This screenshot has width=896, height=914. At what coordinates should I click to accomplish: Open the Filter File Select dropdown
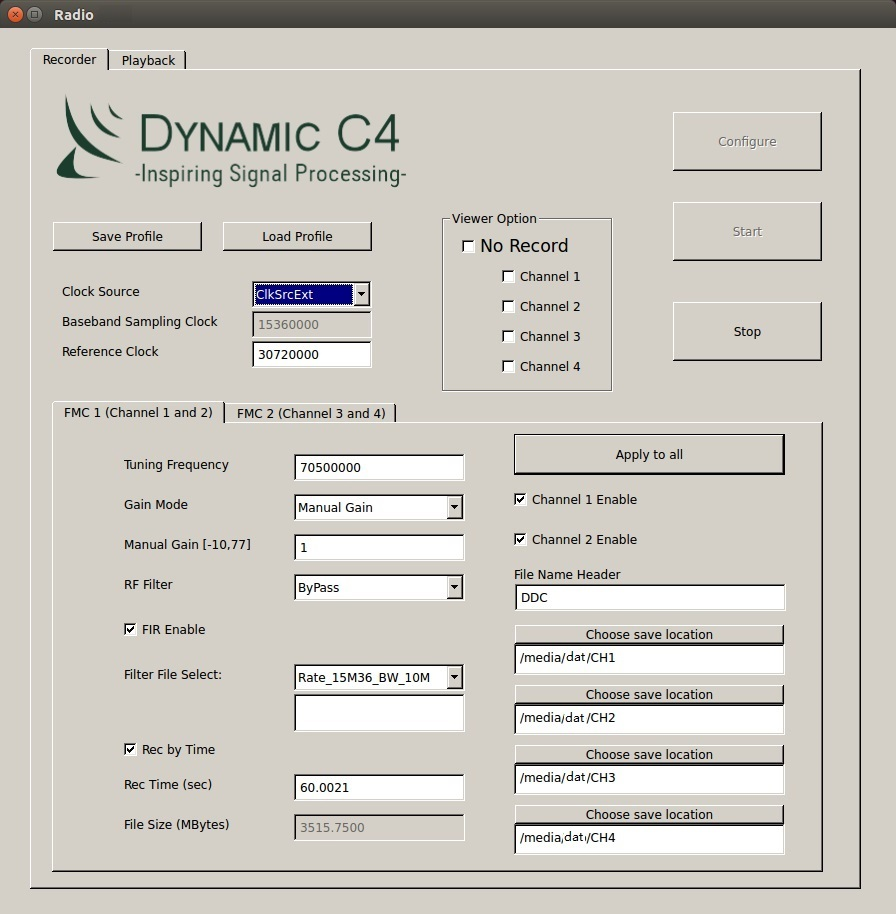tap(454, 678)
